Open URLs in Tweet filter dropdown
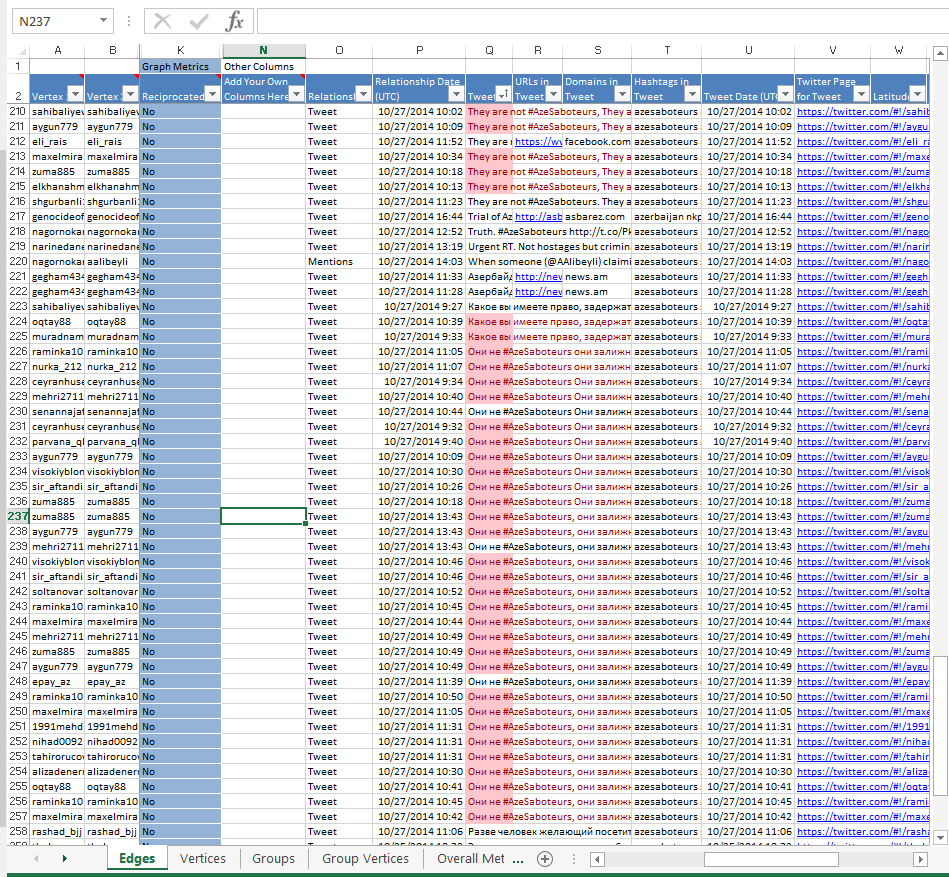This screenshot has height=877, width=949. [x=553, y=94]
